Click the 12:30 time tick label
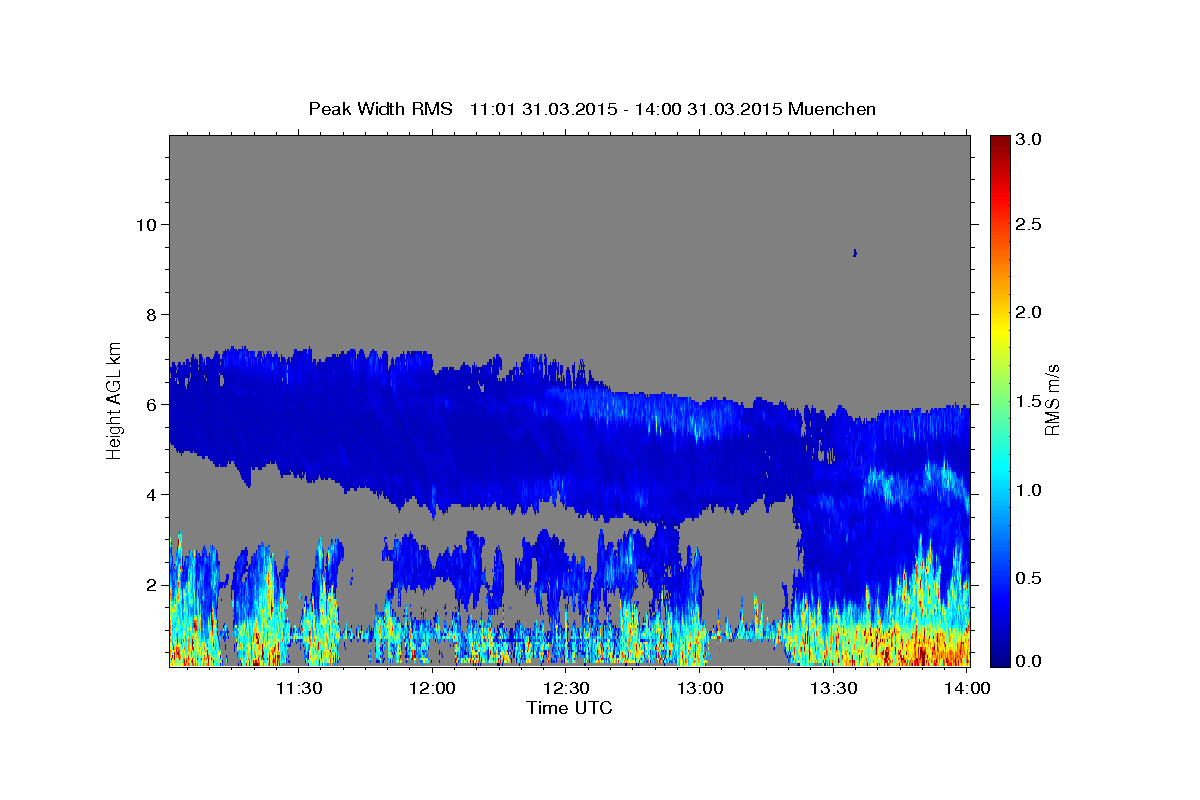The width and height of the screenshot is (1200, 800). tap(566, 688)
